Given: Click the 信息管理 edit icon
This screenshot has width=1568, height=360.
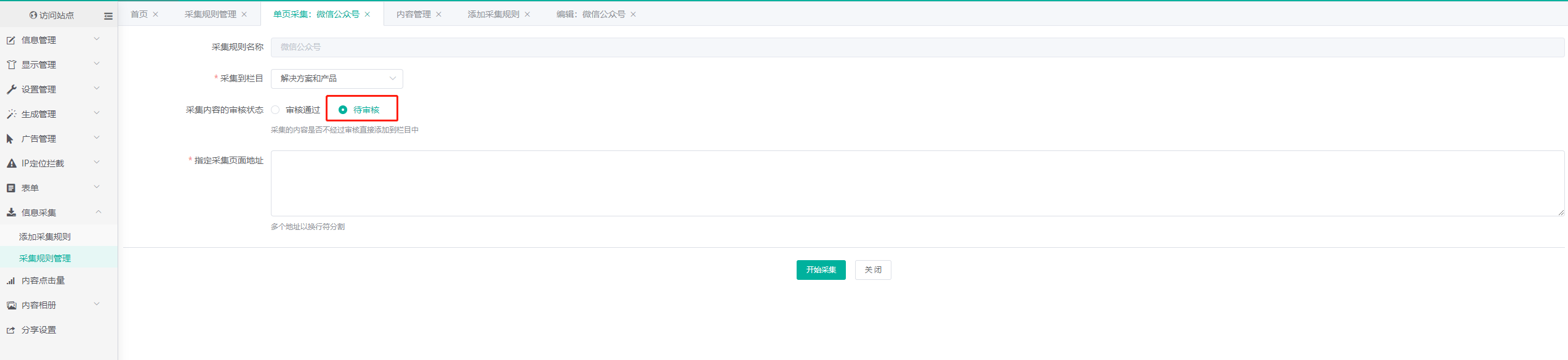Looking at the screenshot, I should click(11, 40).
